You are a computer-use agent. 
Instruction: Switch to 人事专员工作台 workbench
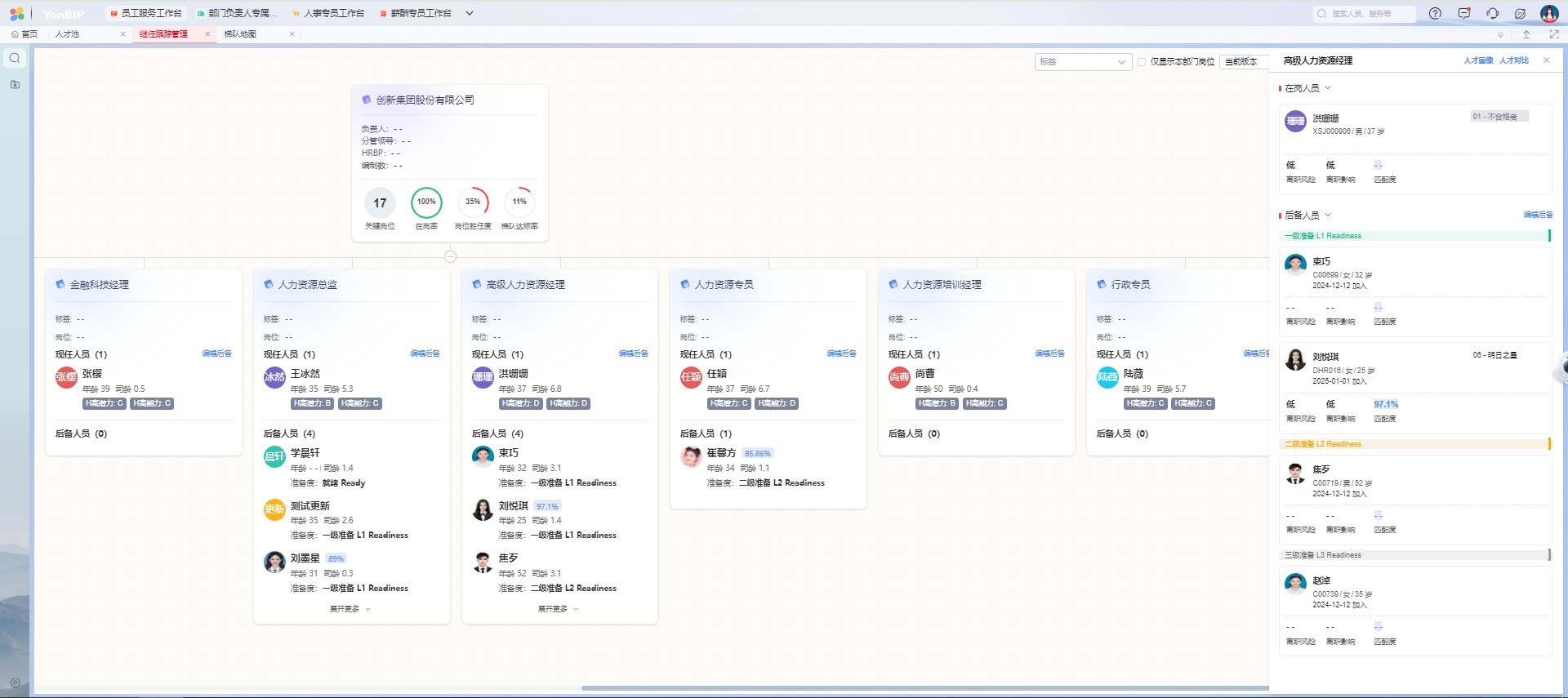click(x=328, y=13)
